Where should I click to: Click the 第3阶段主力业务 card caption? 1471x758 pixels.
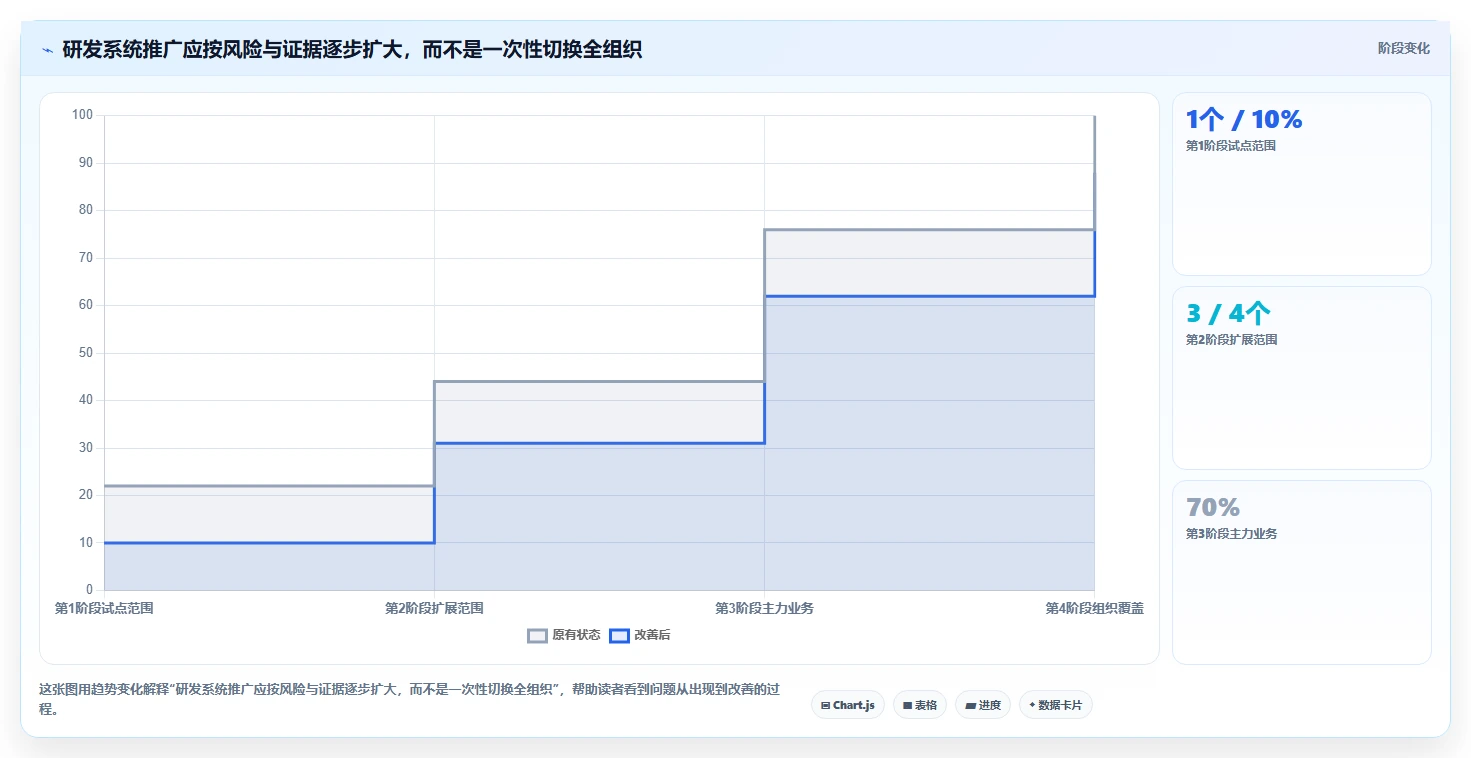1231,534
